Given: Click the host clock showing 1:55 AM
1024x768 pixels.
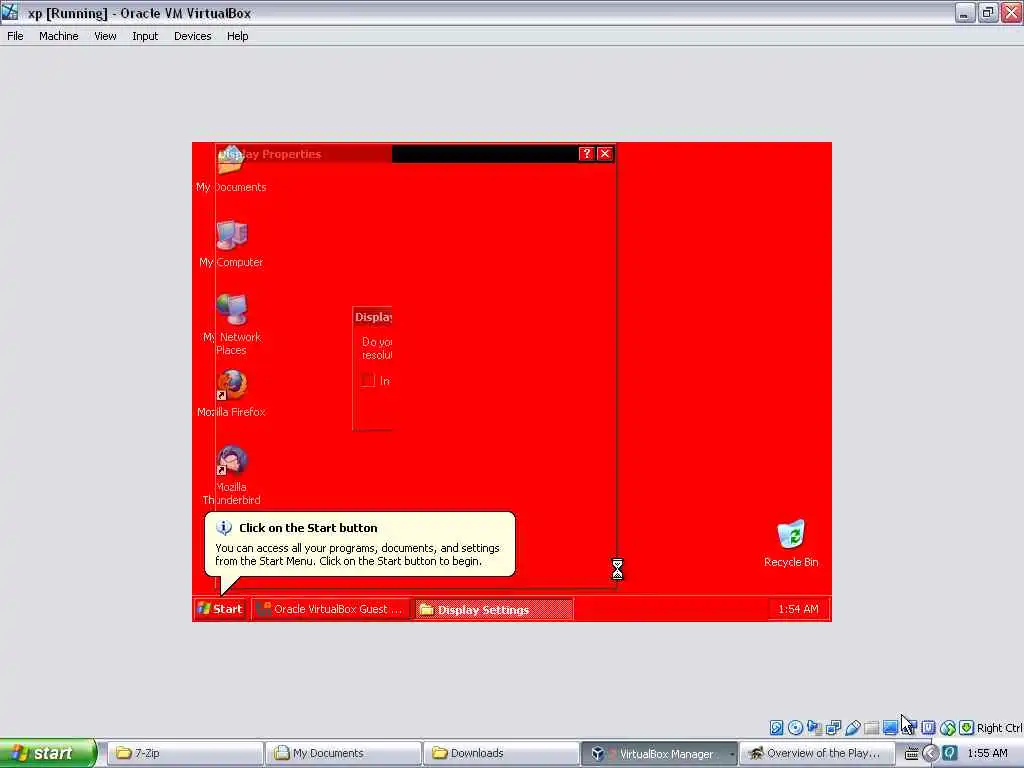Looking at the screenshot, I should tap(987, 753).
